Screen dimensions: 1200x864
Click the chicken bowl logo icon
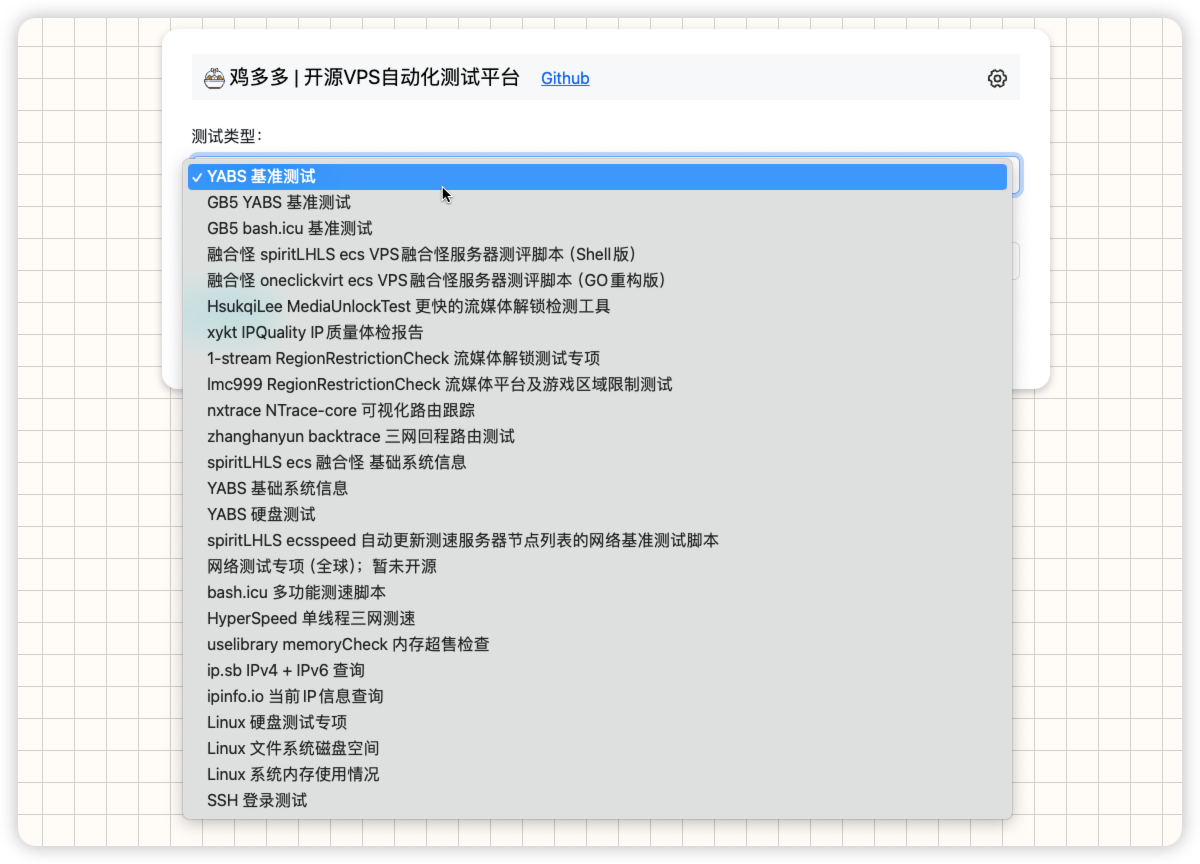(x=214, y=78)
